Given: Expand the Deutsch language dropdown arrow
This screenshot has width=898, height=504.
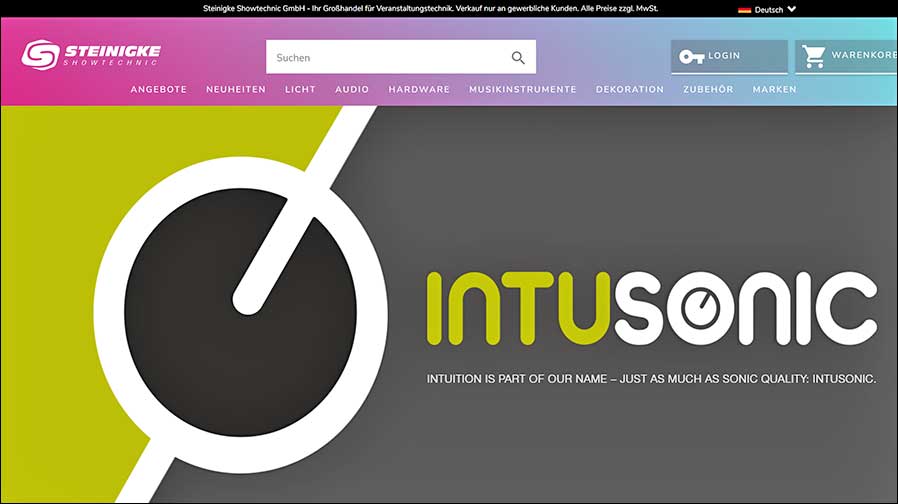Looking at the screenshot, I should 791,9.
